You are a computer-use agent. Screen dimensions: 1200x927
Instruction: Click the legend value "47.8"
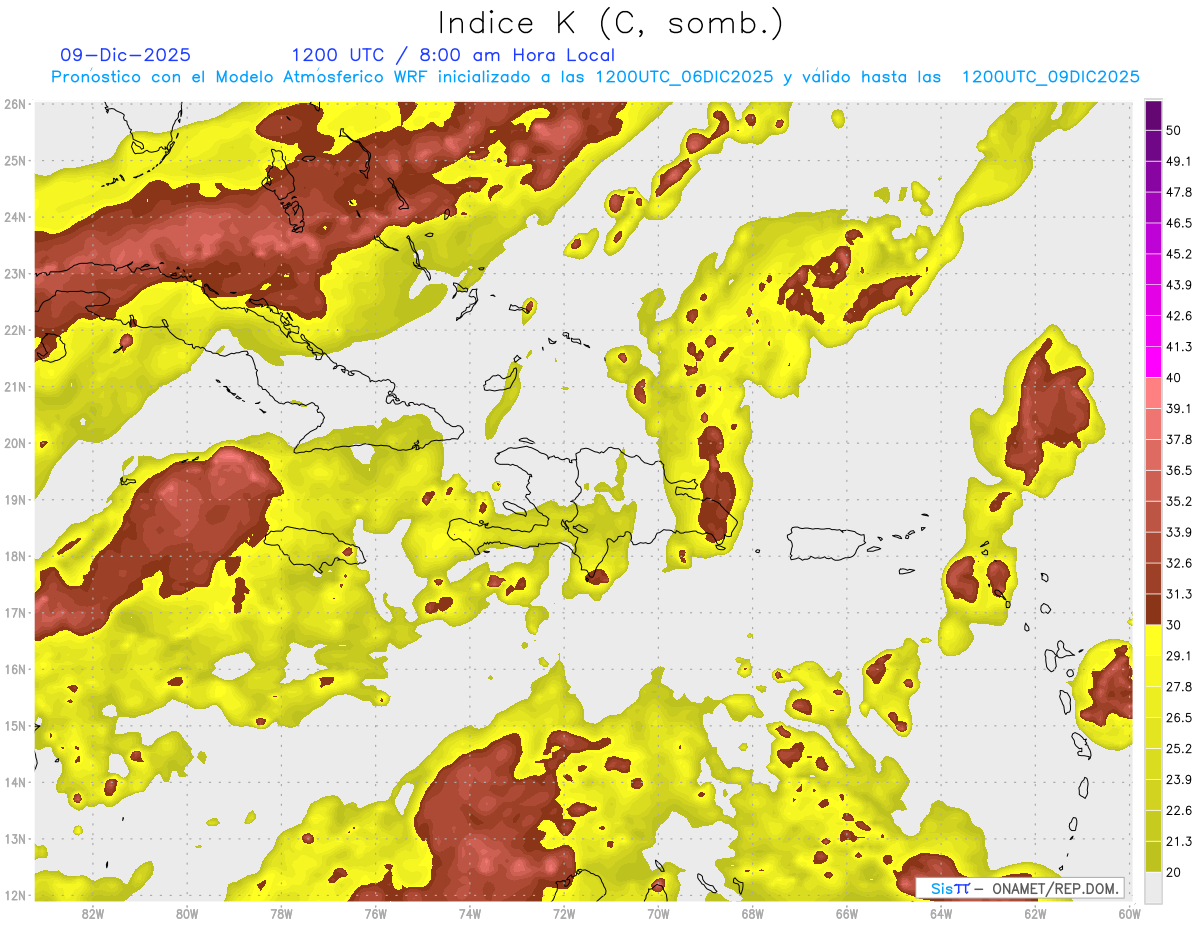click(1179, 192)
